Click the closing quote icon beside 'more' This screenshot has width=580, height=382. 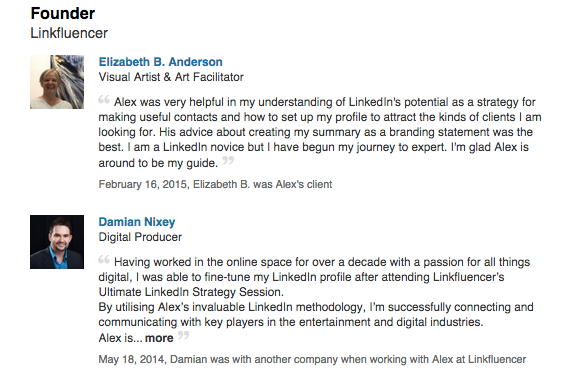(x=183, y=335)
